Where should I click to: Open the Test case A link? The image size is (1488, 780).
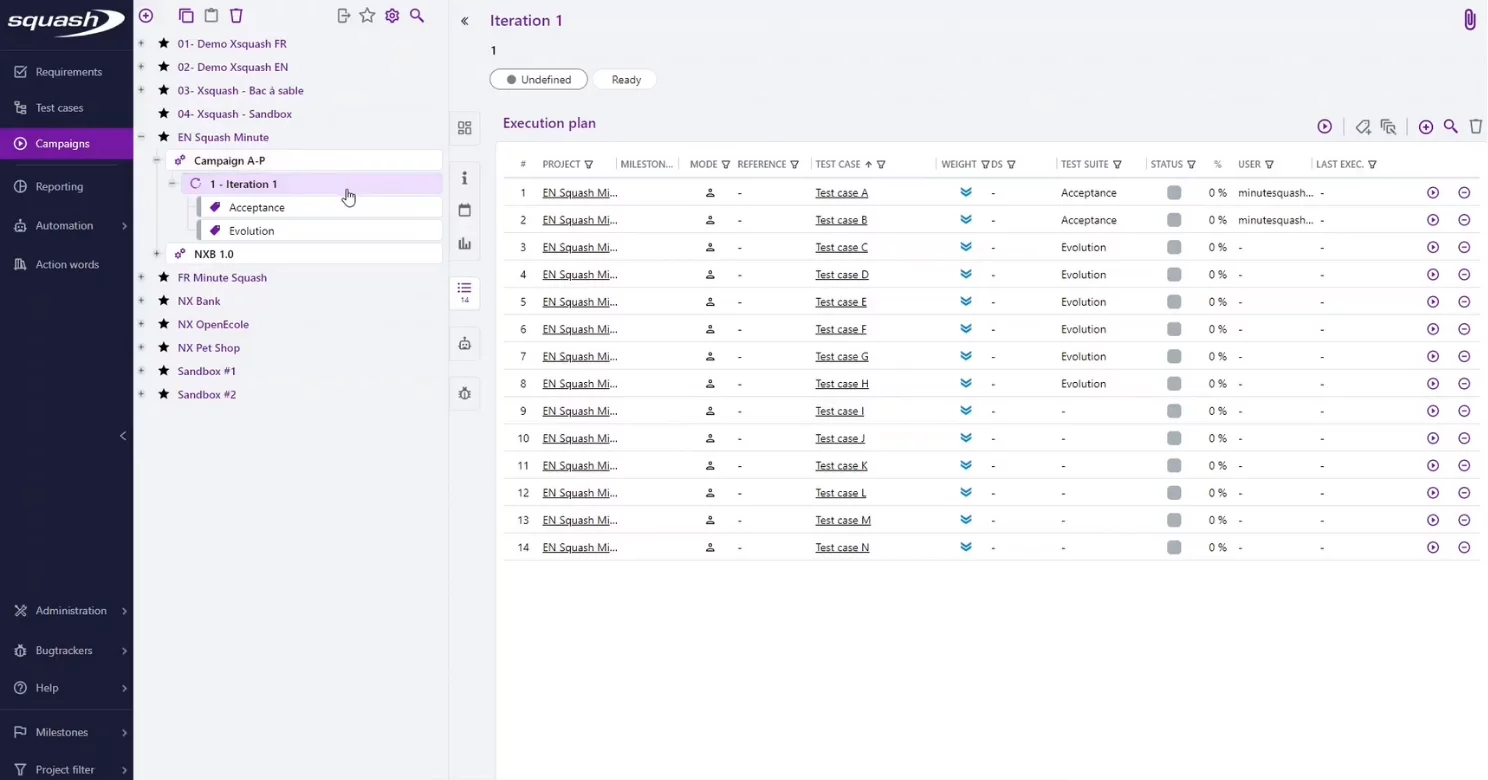point(841,192)
